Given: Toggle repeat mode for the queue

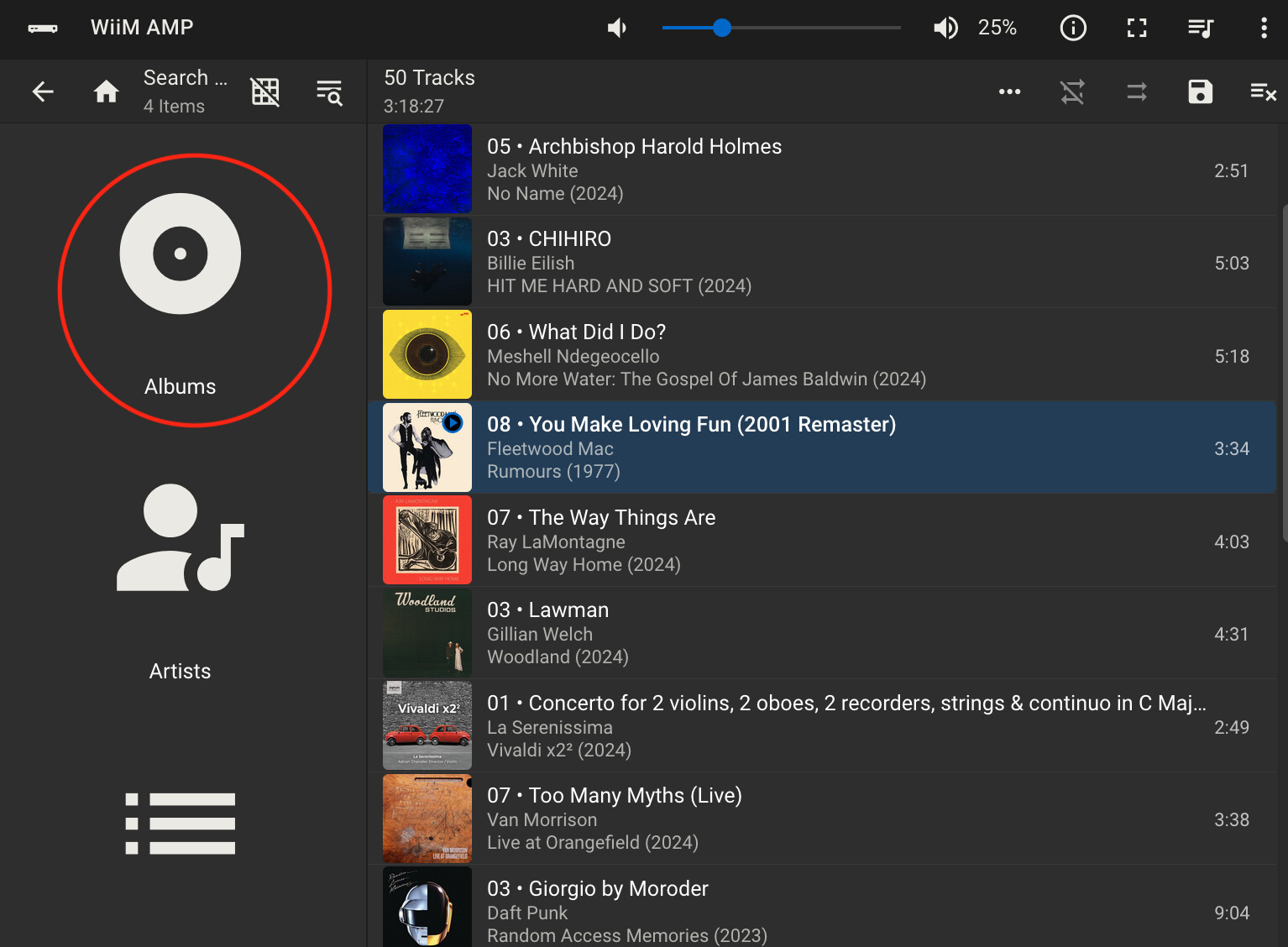Looking at the screenshot, I should [x=1072, y=92].
